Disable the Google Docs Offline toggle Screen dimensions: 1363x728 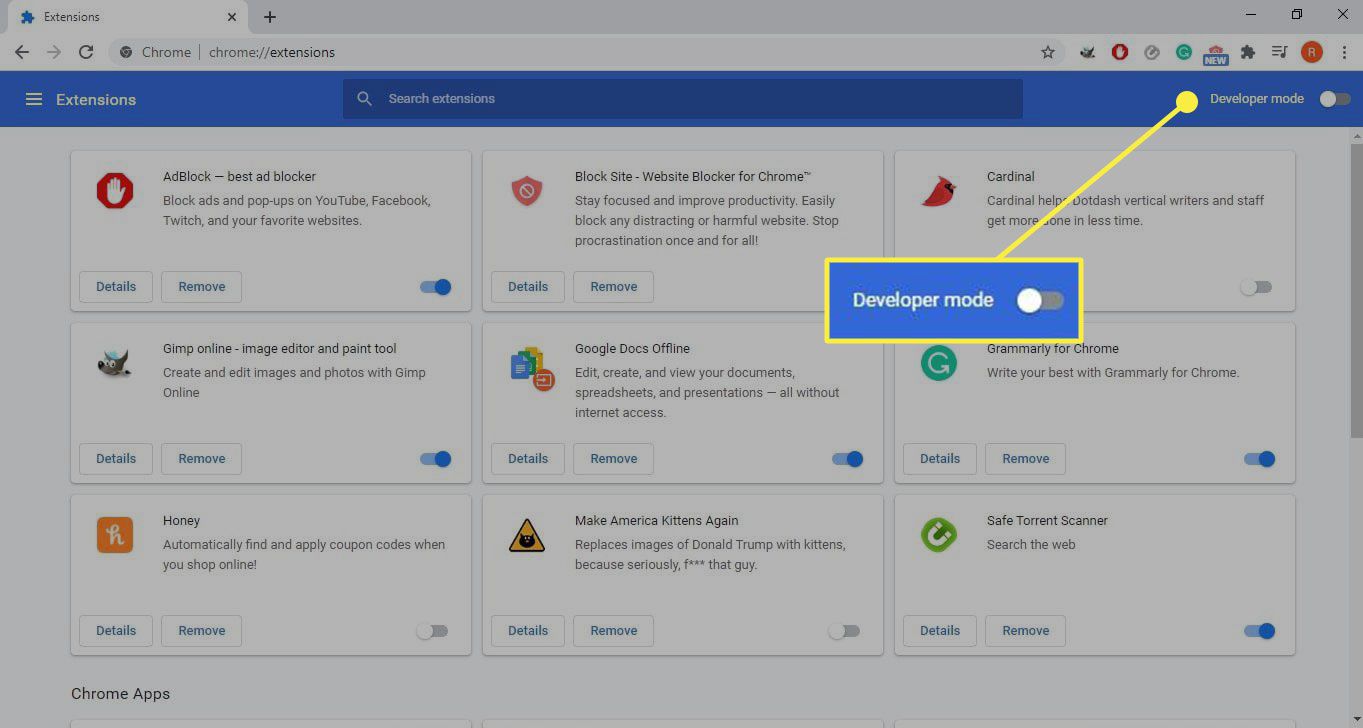[848, 459]
